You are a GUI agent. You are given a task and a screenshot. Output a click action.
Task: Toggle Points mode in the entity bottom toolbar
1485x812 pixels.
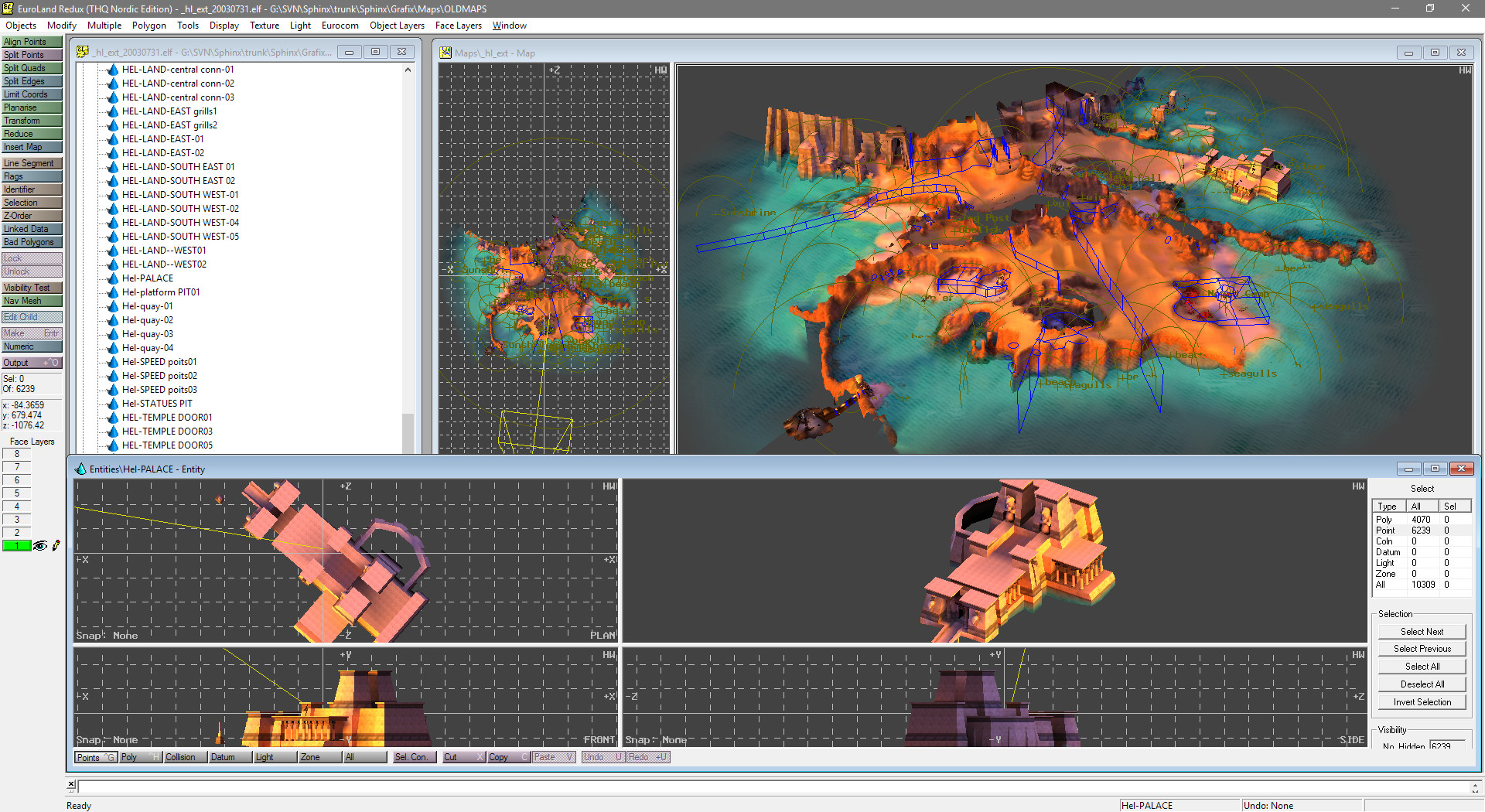click(x=94, y=757)
